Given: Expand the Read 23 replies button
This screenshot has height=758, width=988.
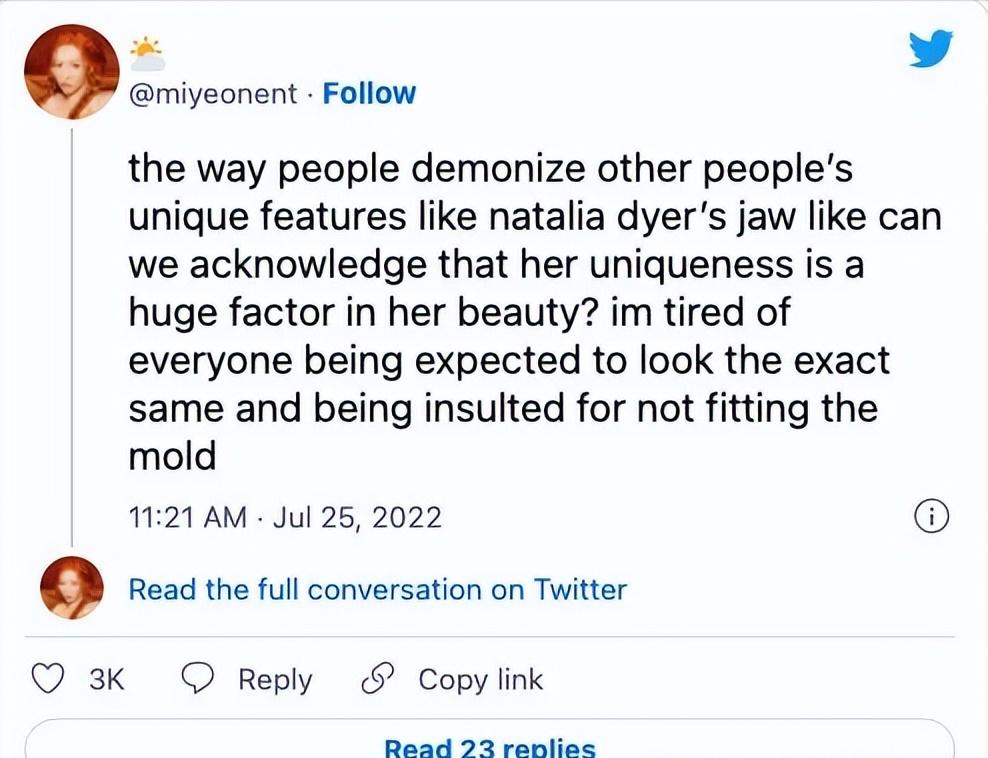Looking at the screenshot, I should pyautogui.click(x=489, y=747).
